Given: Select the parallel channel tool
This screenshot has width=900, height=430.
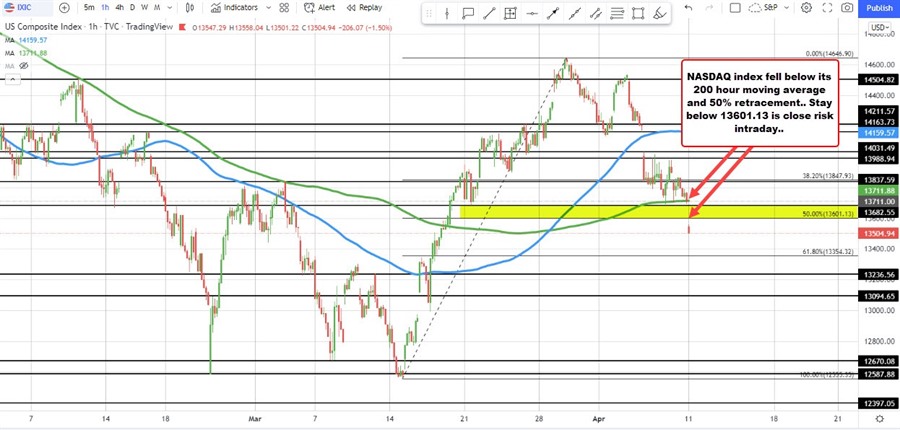Looking at the screenshot, I should pos(596,14).
